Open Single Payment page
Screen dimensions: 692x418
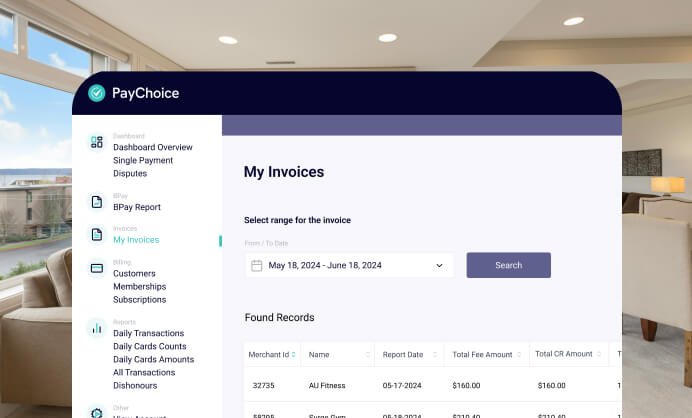143,160
